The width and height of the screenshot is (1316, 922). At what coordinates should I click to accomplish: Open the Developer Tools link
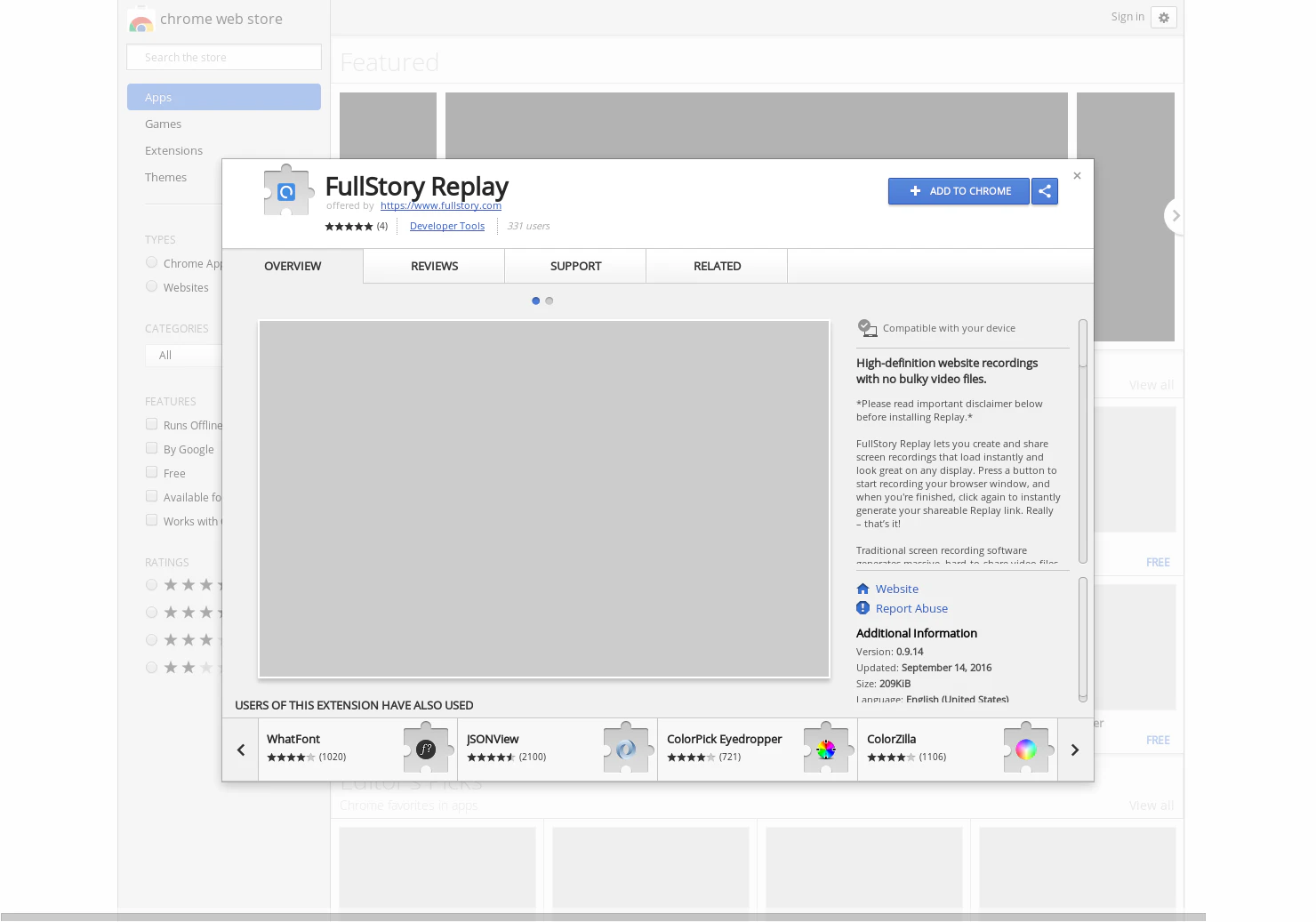(446, 226)
